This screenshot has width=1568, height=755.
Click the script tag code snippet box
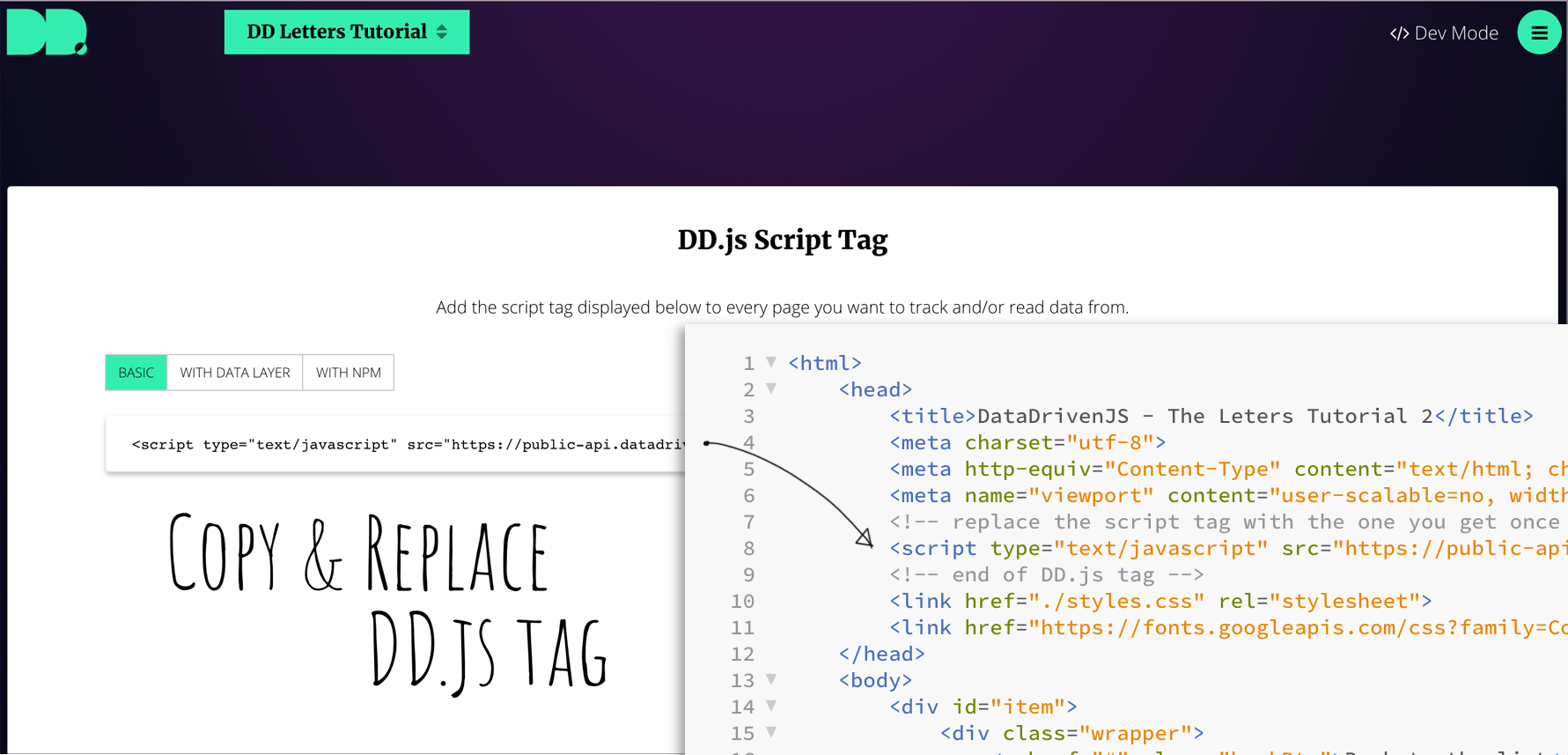click(396, 444)
